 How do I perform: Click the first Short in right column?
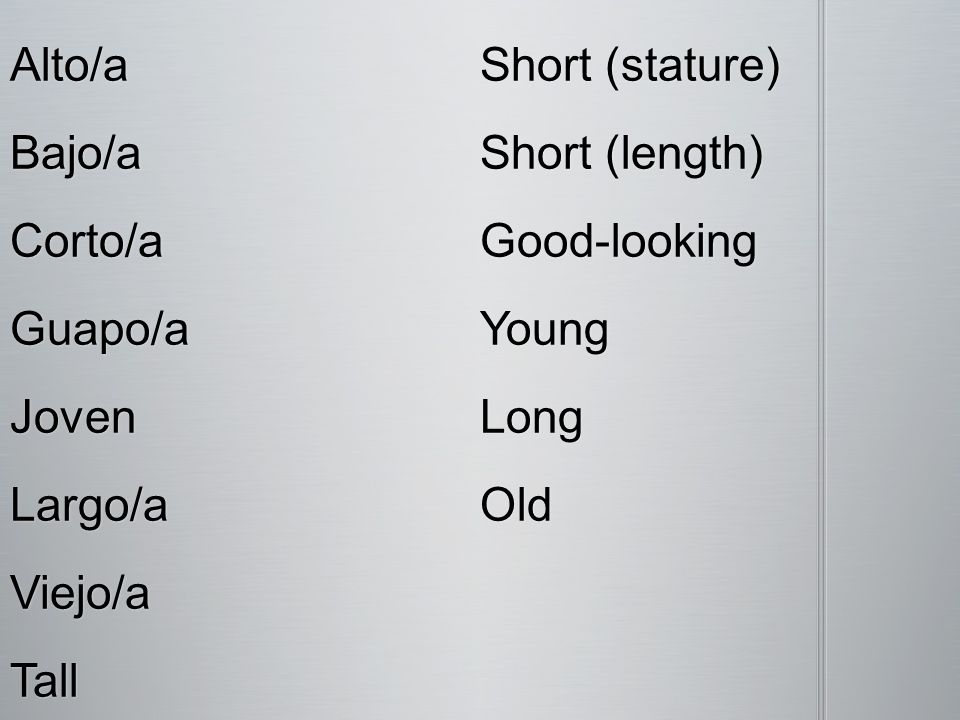coord(536,65)
